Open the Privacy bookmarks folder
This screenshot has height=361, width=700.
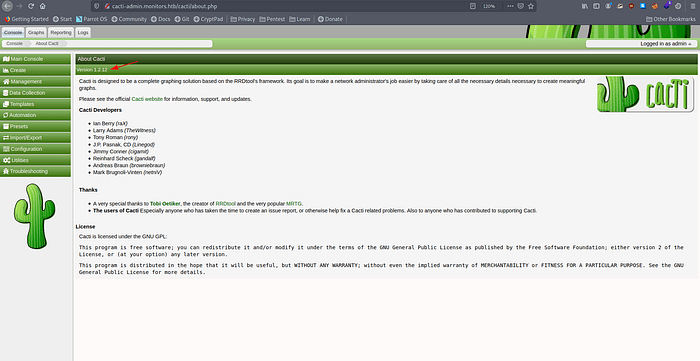click(243, 19)
